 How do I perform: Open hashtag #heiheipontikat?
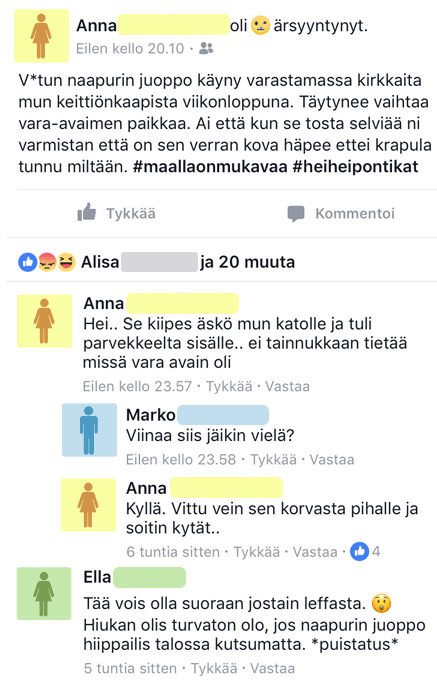click(355, 167)
